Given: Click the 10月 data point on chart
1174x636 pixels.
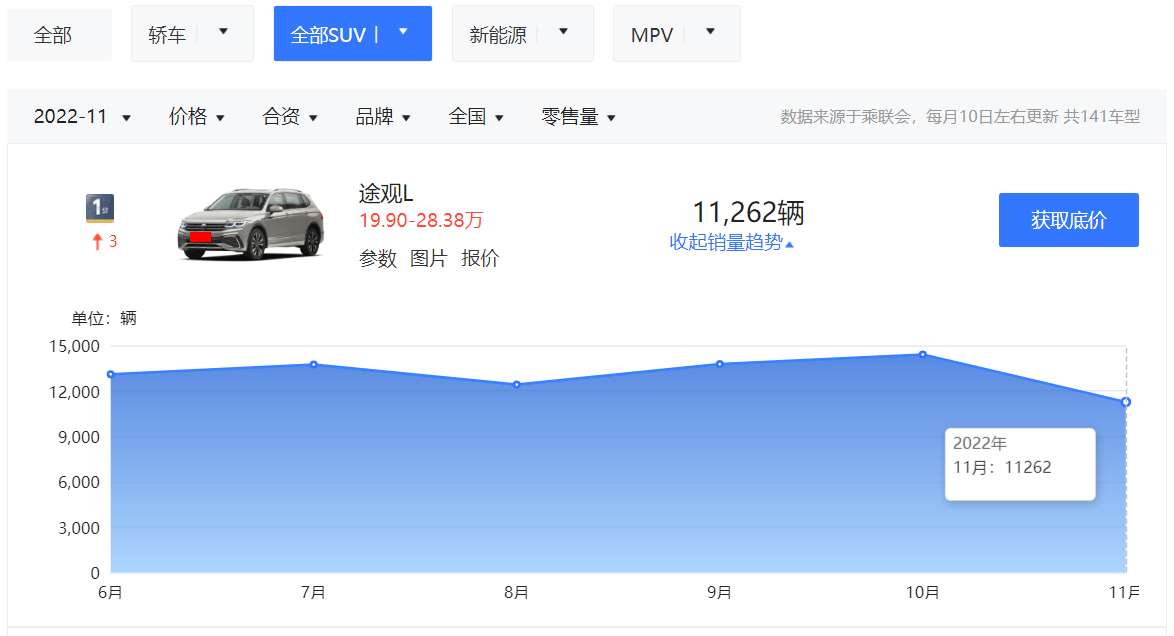Looking at the screenshot, I should [x=922, y=354].
